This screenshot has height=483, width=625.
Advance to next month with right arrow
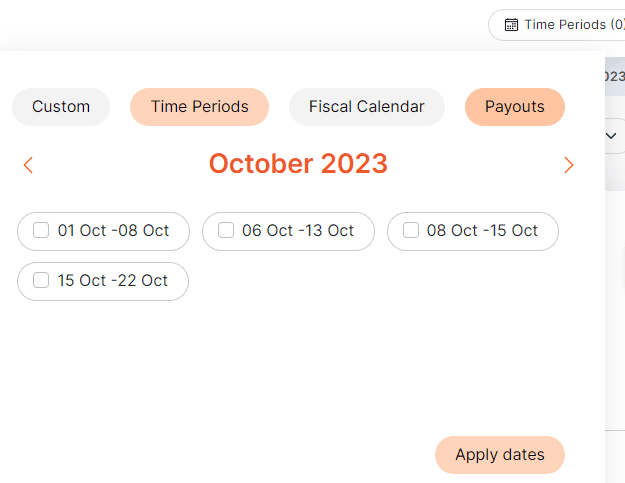tap(569, 165)
